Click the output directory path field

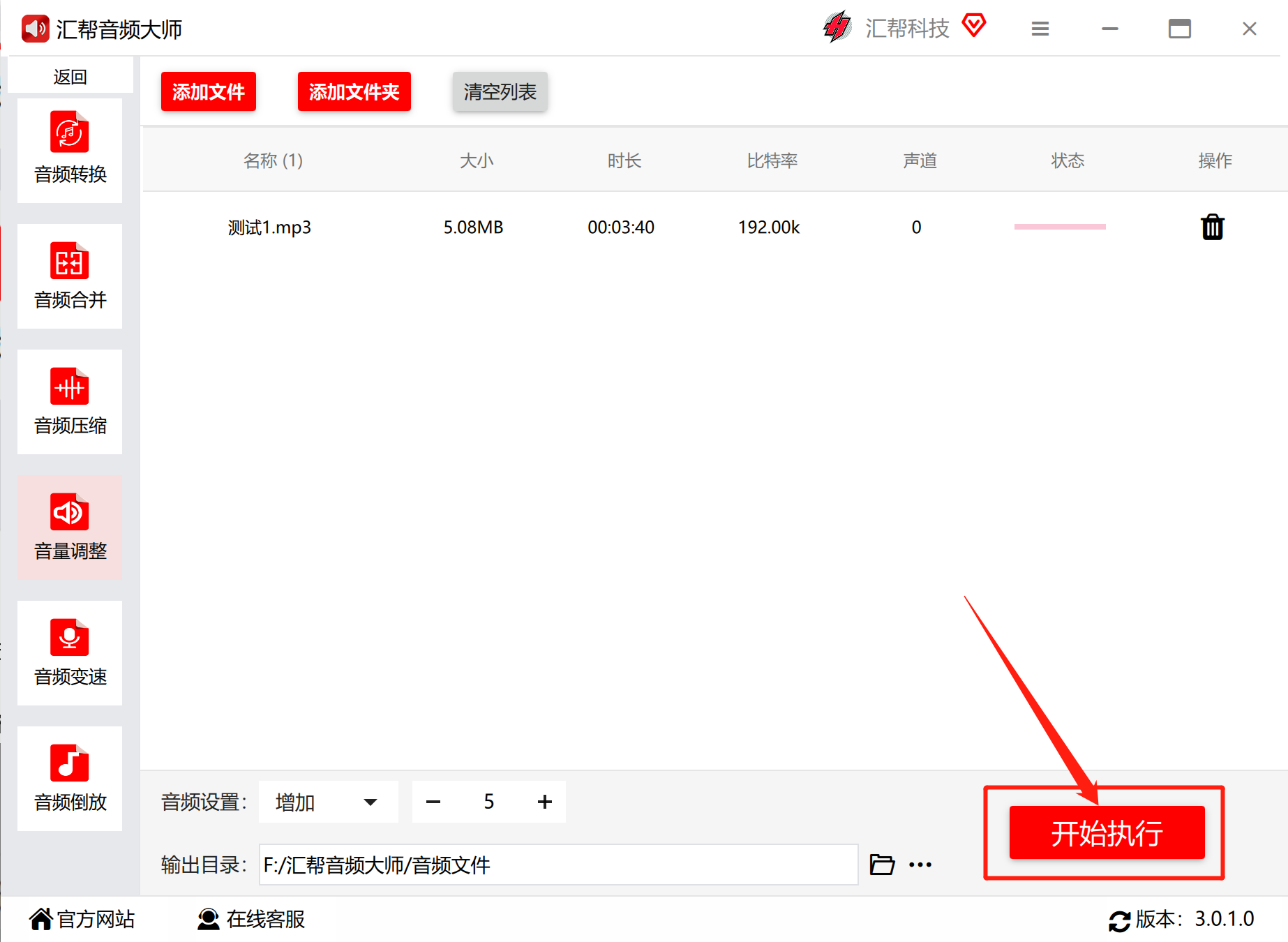pyautogui.click(x=558, y=865)
